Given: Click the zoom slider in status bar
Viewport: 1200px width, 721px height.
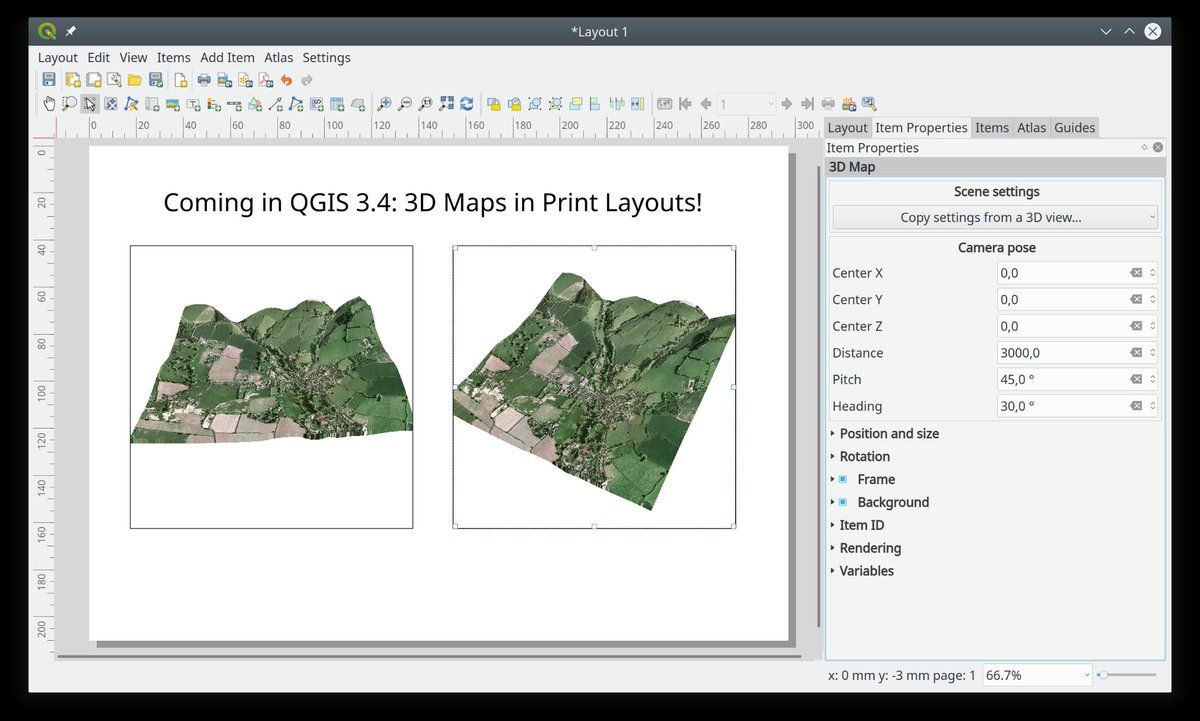Looking at the screenshot, I should click(1127, 675).
